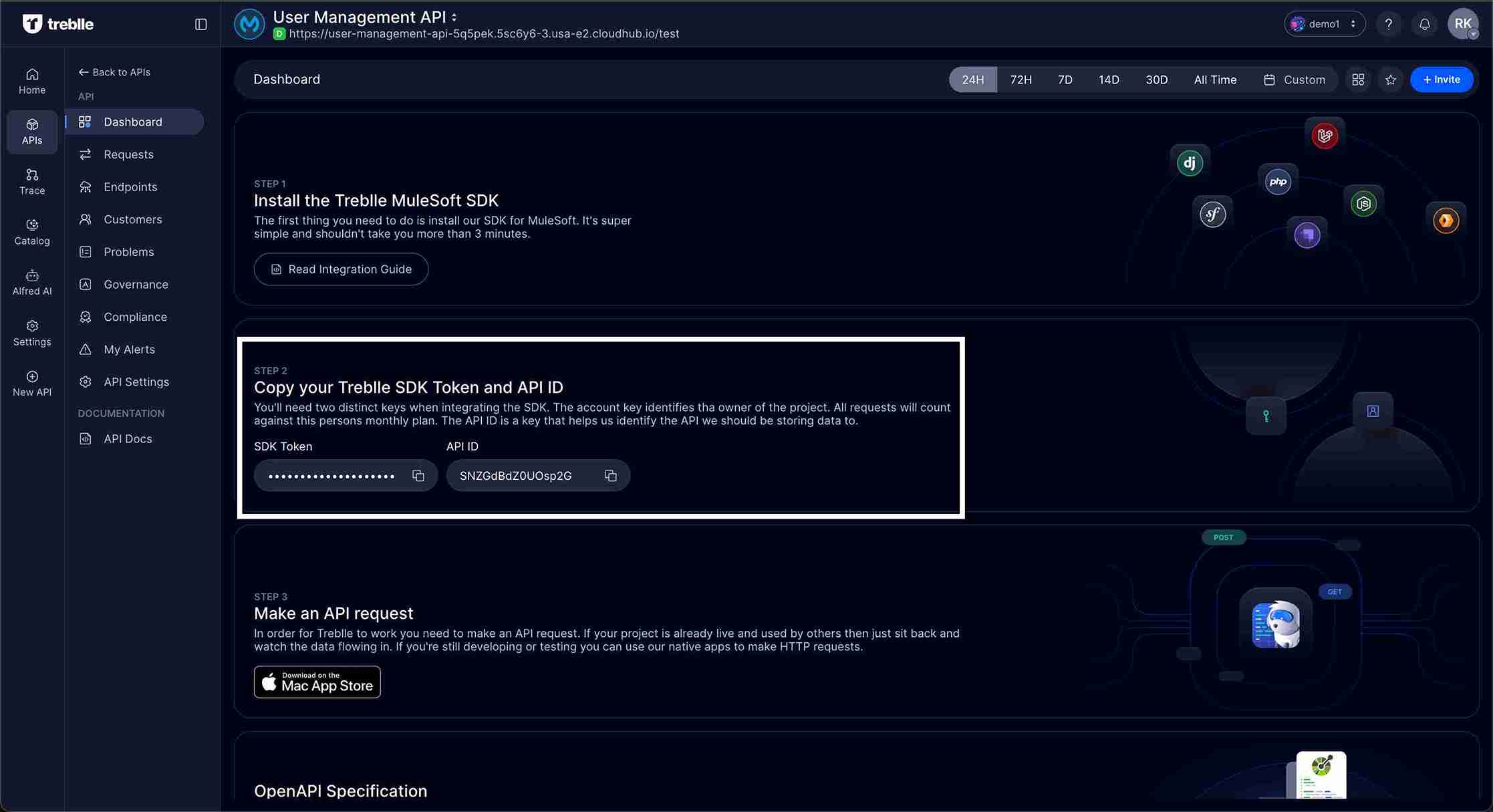Collapse the sidebar with the panel toggle icon

click(x=200, y=24)
